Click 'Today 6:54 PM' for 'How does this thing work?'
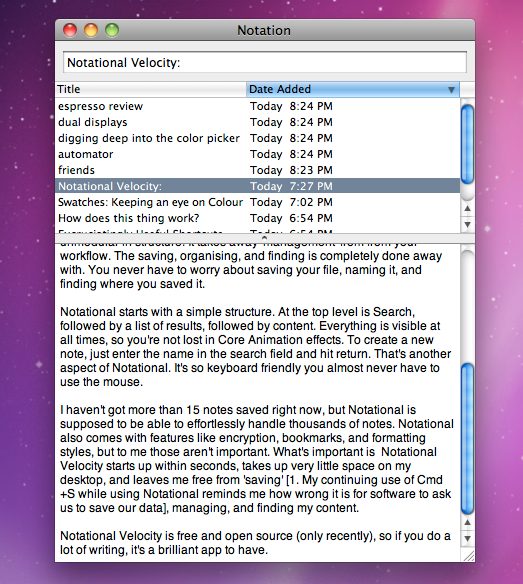The image size is (523, 584). [291, 218]
